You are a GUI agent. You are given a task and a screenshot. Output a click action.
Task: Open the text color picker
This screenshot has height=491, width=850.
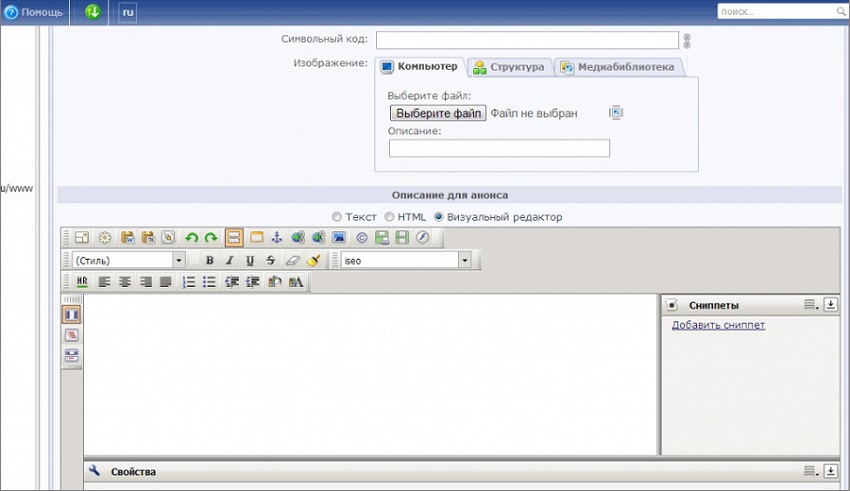[296, 282]
